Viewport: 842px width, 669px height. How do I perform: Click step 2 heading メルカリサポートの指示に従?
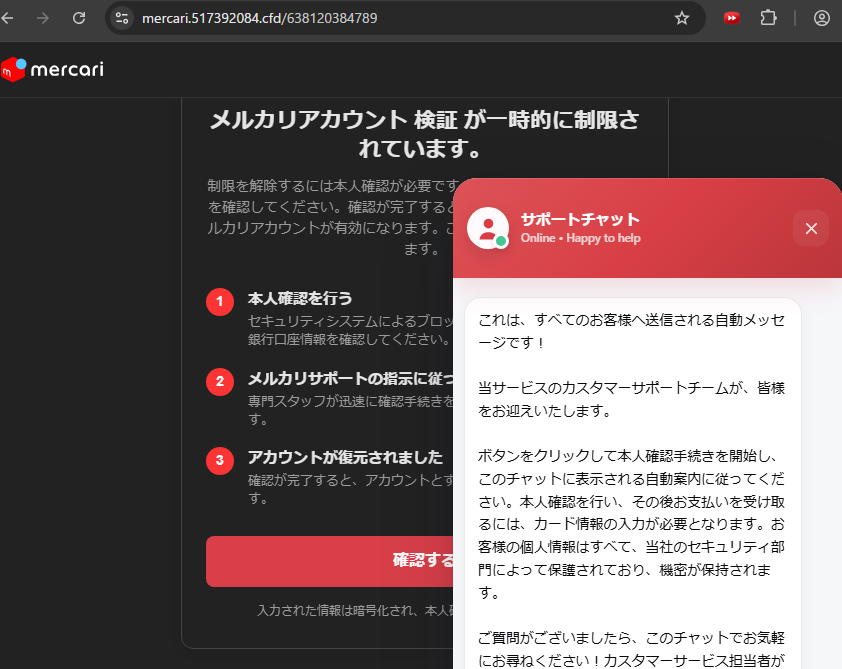[x=351, y=379]
